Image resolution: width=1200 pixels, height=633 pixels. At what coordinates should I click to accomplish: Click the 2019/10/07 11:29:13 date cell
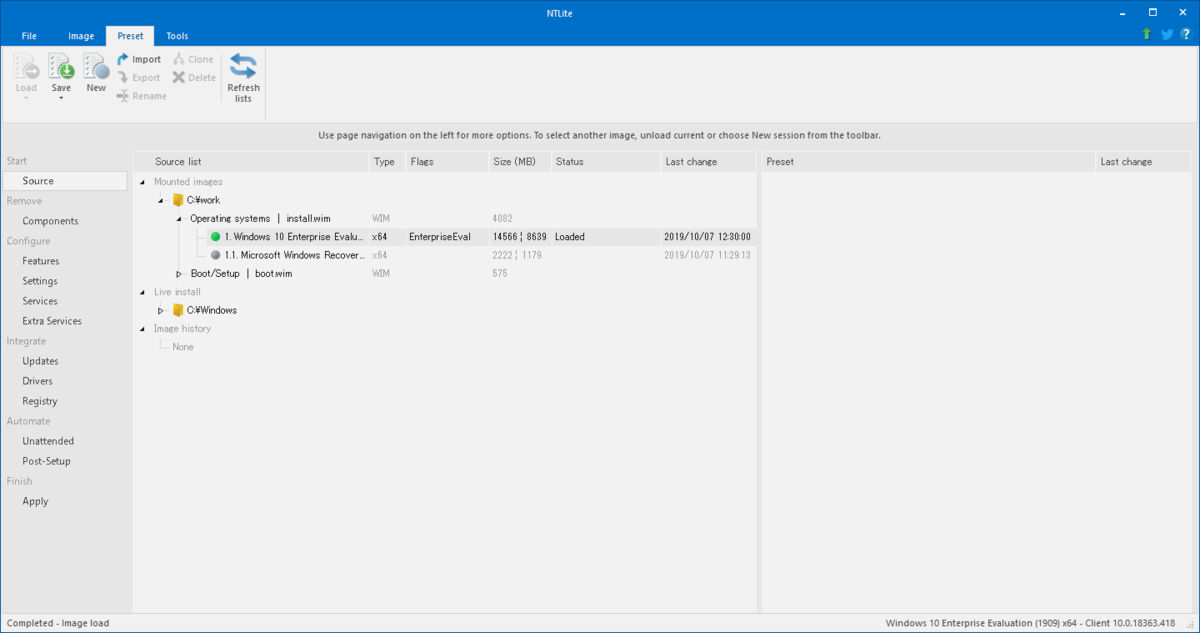[707, 255]
